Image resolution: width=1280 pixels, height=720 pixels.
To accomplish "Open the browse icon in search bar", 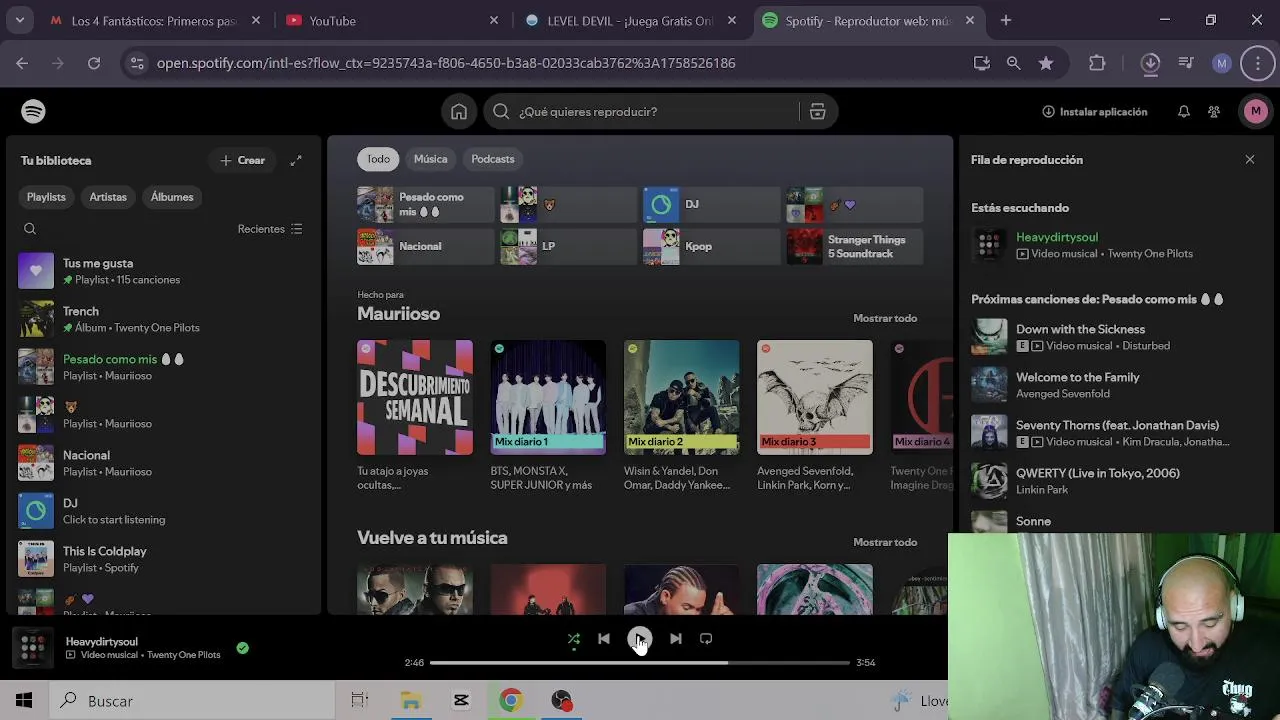I will tap(817, 112).
